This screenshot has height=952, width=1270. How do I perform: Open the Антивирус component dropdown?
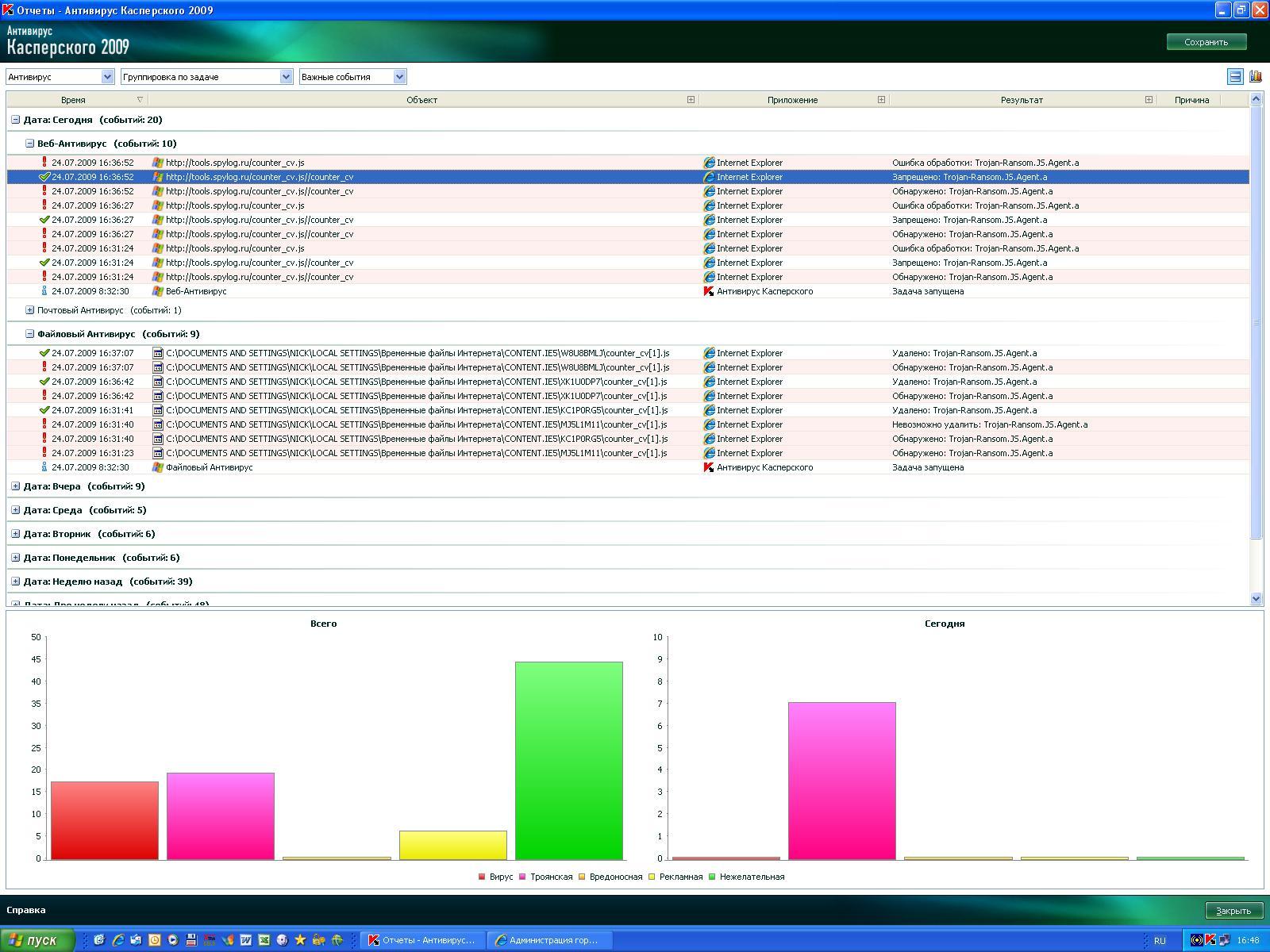click(x=60, y=77)
